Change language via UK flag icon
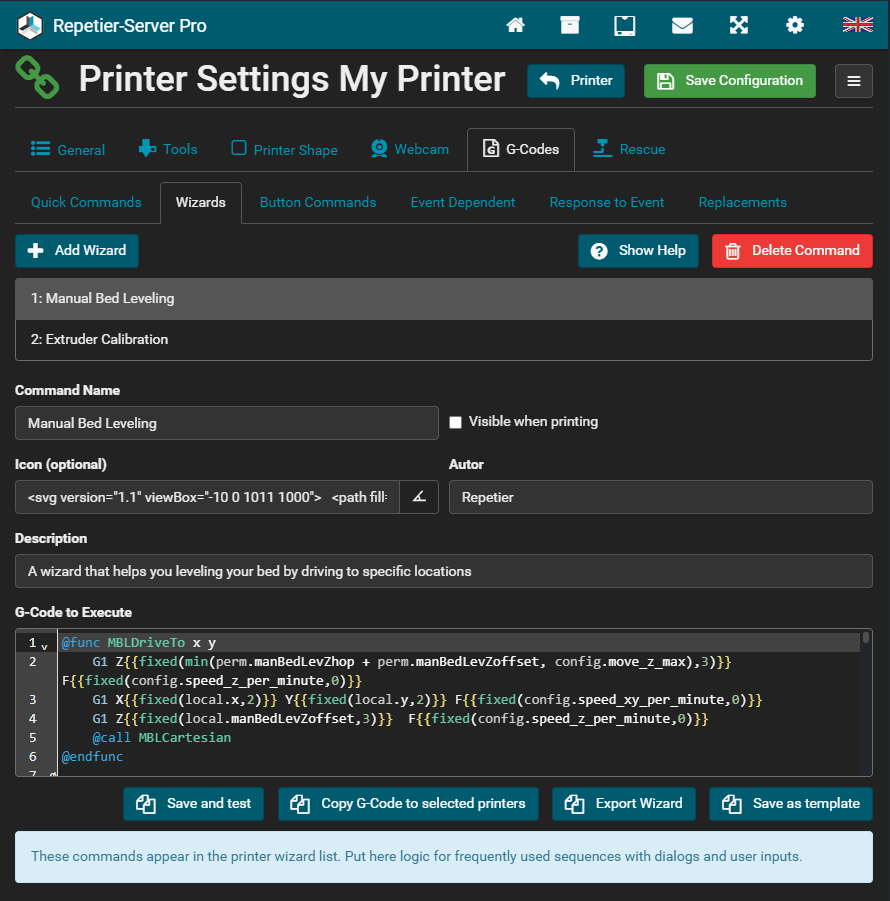890x901 pixels. tap(858, 25)
